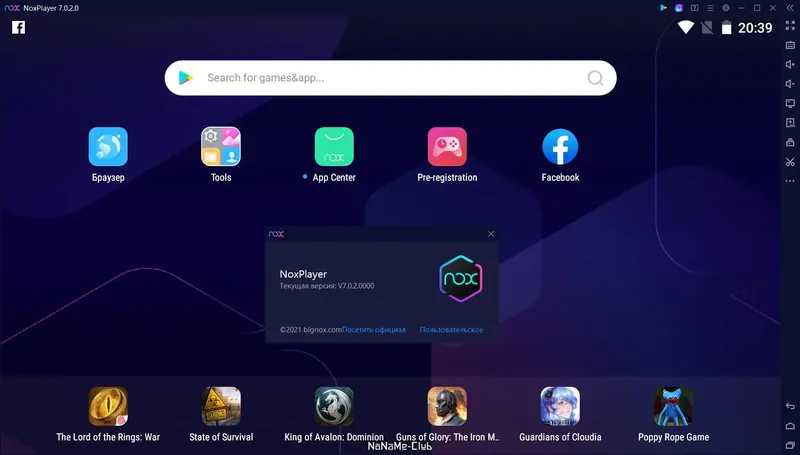Click volume up in sidebar

point(790,64)
